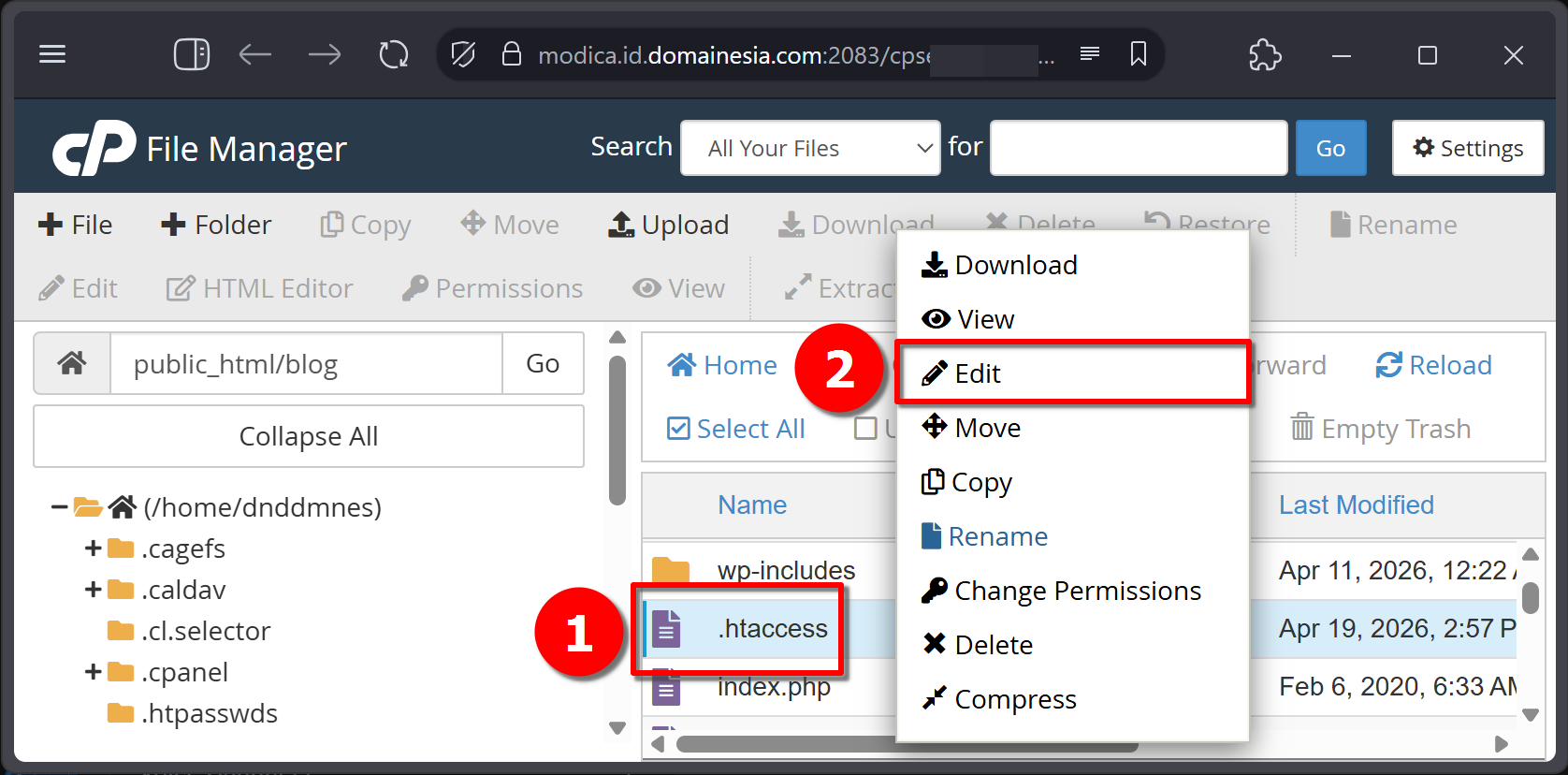Choose Change Permissions from the context menu

point(1072,591)
